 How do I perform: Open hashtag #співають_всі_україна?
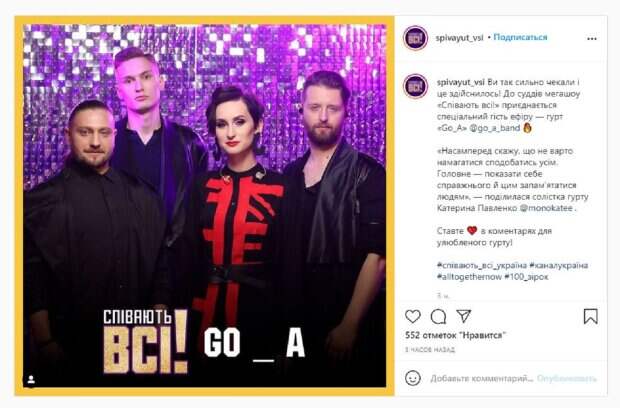482,265
